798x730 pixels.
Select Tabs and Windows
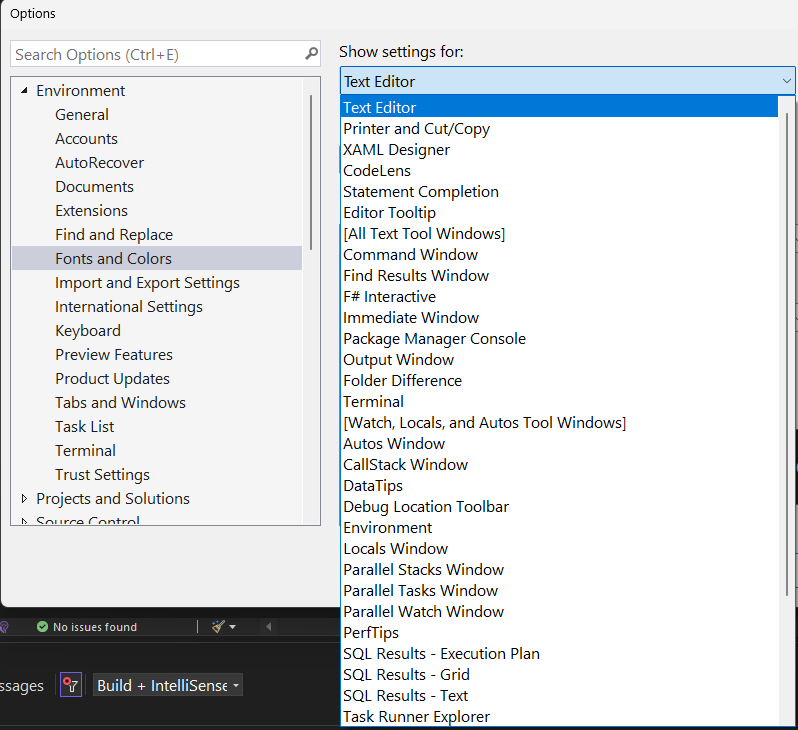pyautogui.click(x=121, y=402)
